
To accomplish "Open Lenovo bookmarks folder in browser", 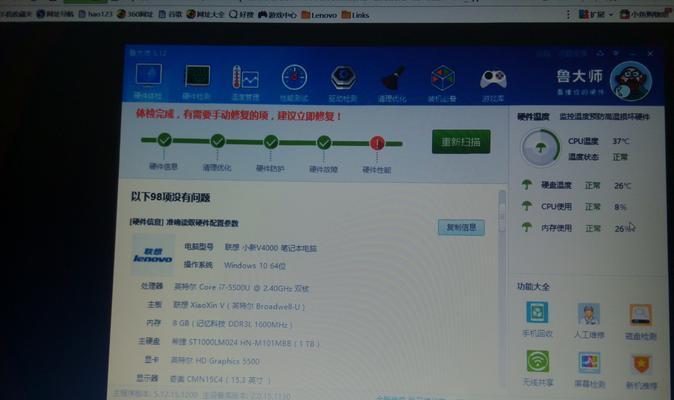I will [x=319, y=15].
